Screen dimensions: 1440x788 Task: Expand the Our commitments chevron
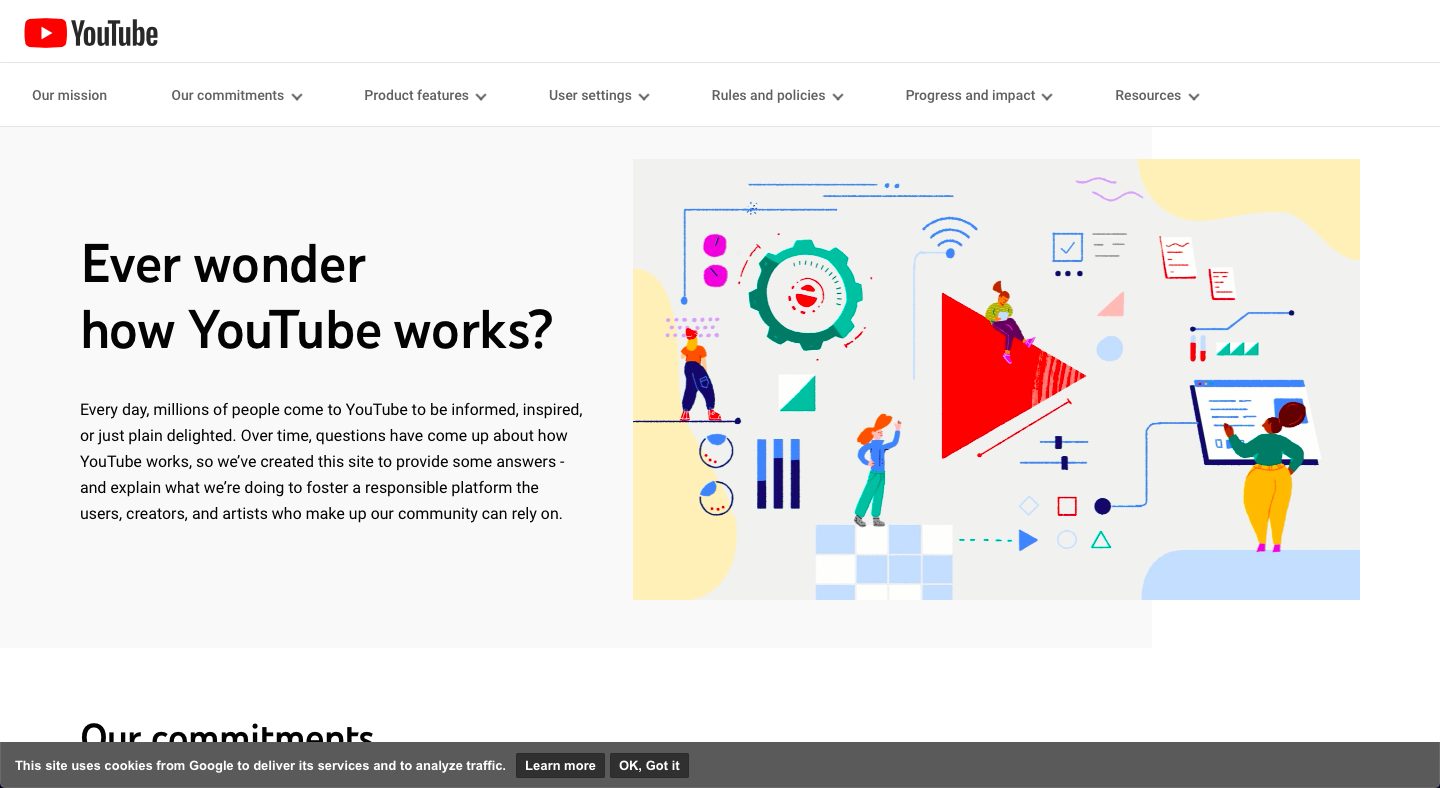[297, 97]
